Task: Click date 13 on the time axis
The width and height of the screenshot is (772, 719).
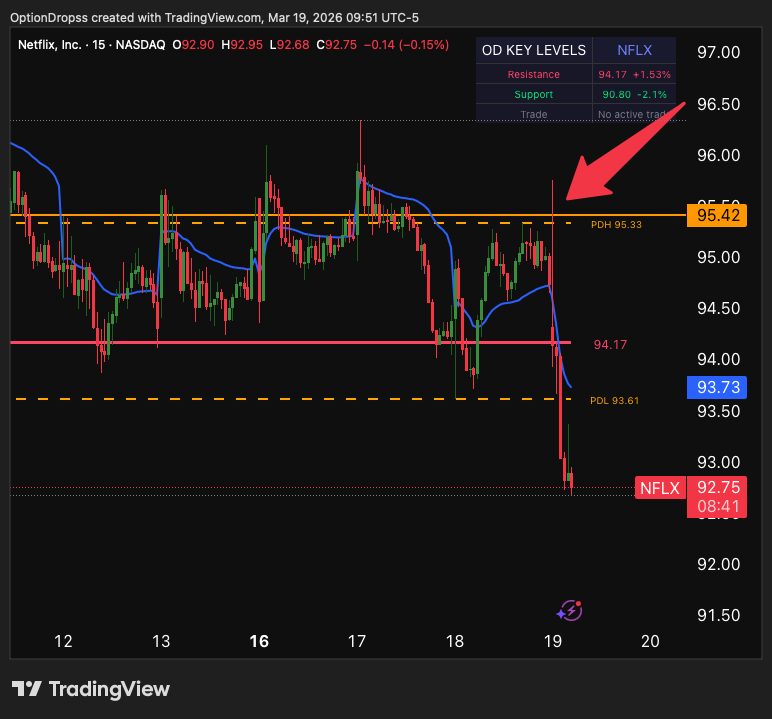Action: click(161, 641)
